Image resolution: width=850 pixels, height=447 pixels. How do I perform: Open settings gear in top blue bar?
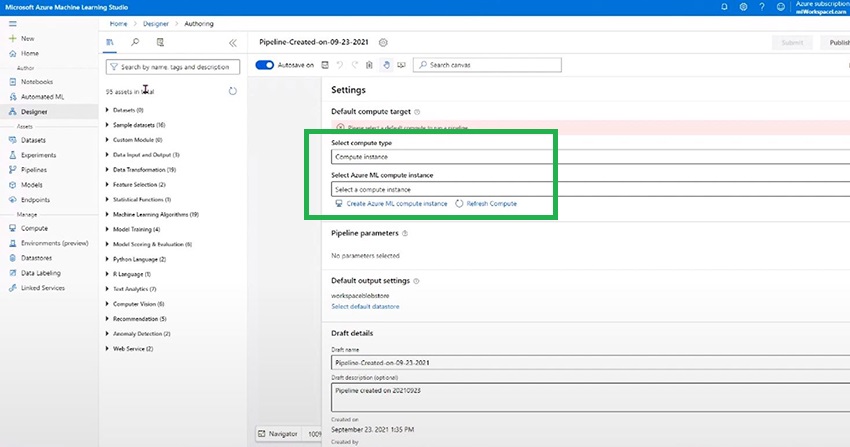(743, 7)
